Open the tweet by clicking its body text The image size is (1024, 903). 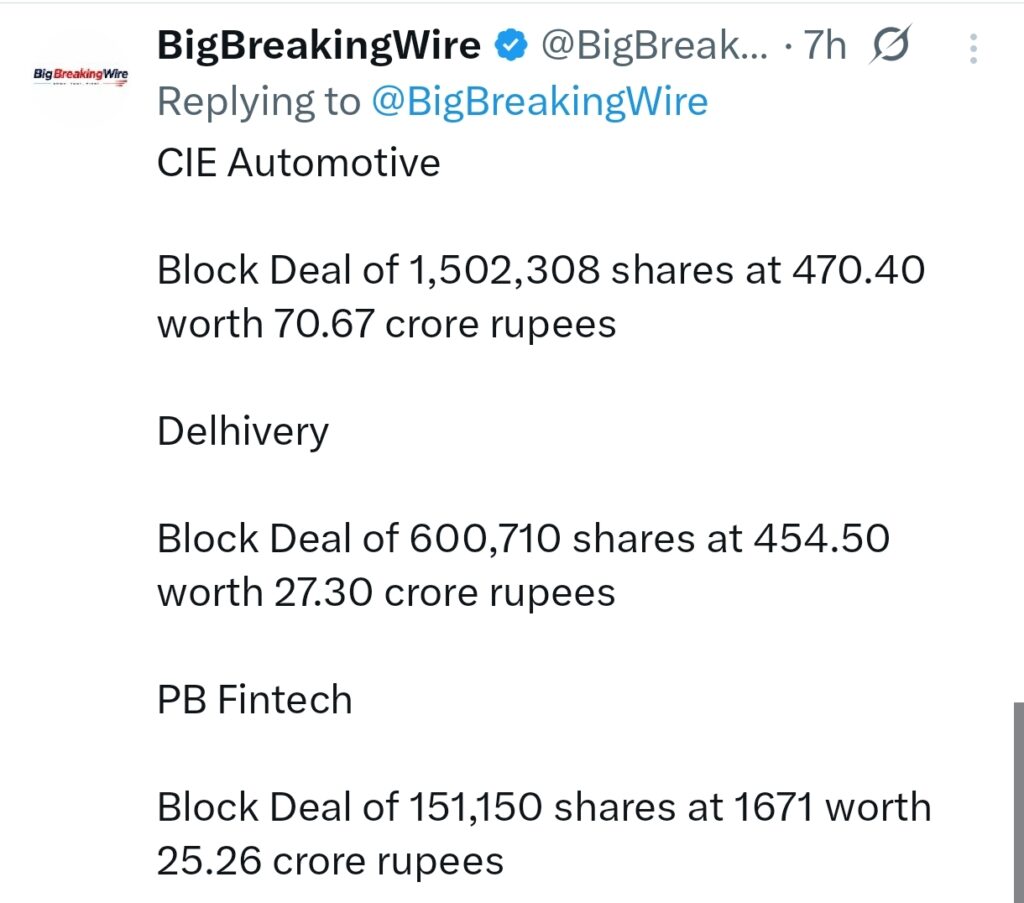[540, 295]
